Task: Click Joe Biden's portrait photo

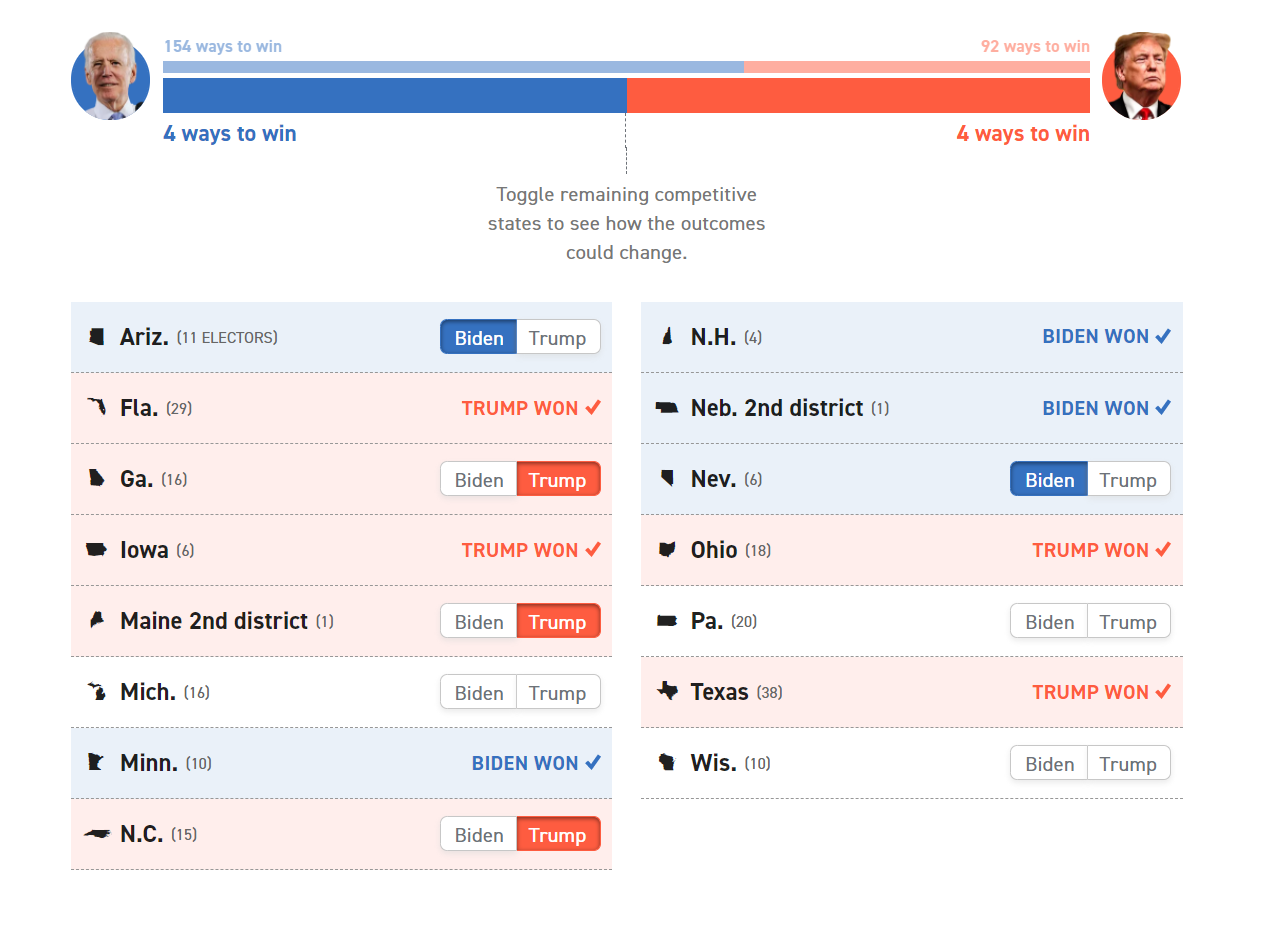Action: coord(110,77)
